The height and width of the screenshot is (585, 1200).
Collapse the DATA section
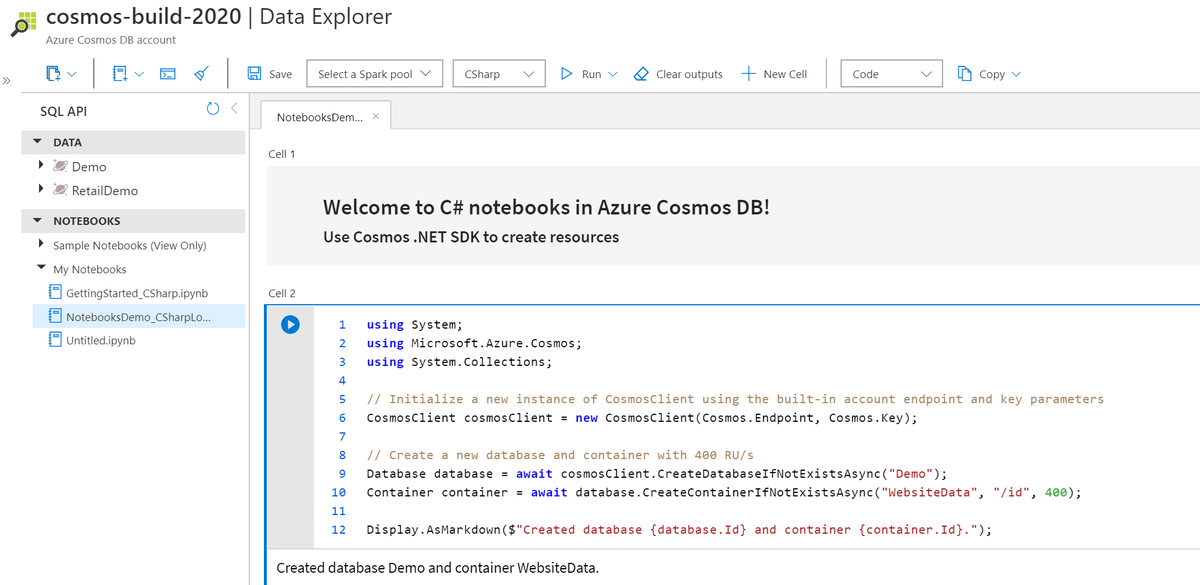click(38, 143)
